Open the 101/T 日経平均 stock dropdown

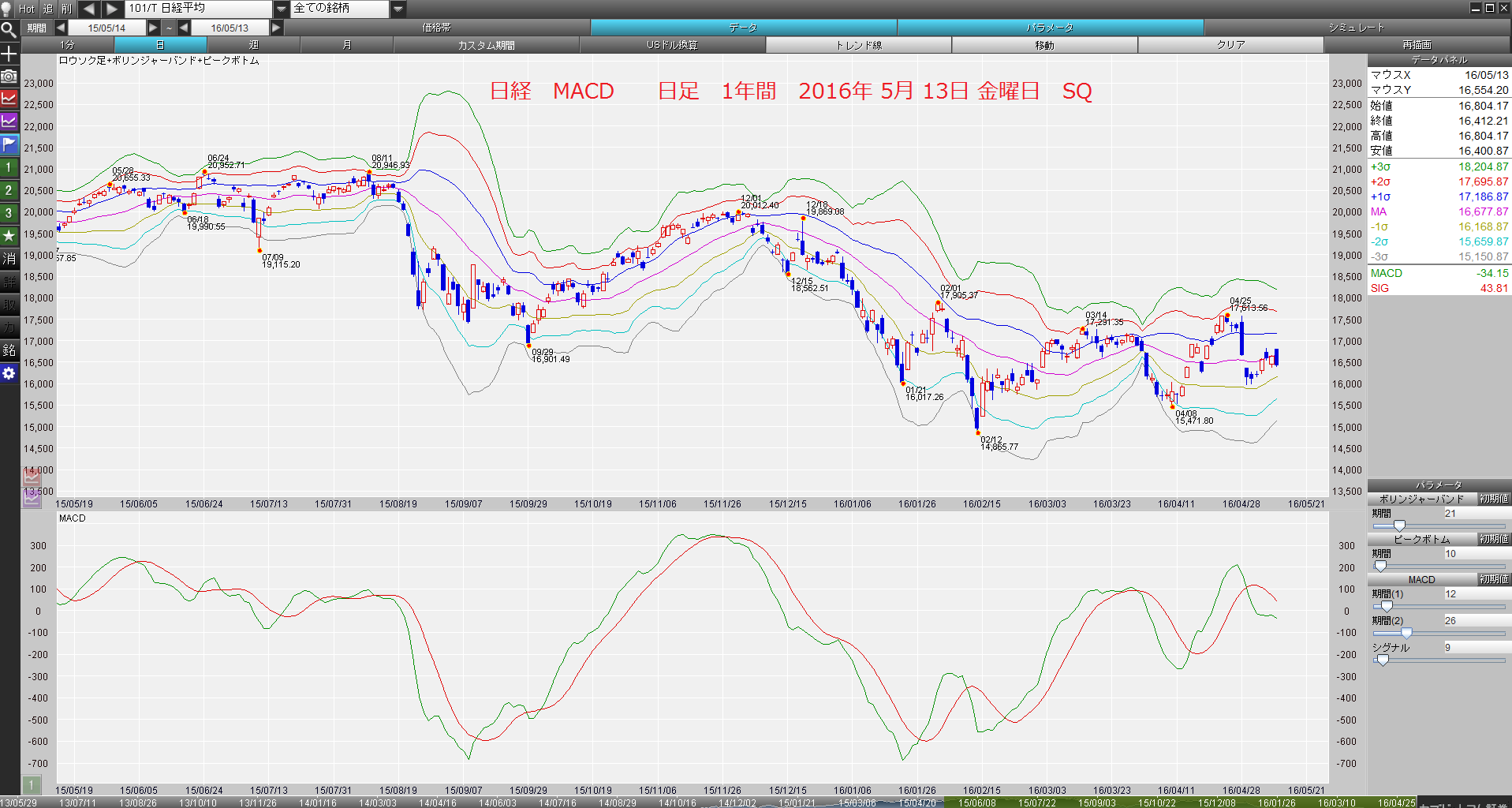[x=282, y=9]
